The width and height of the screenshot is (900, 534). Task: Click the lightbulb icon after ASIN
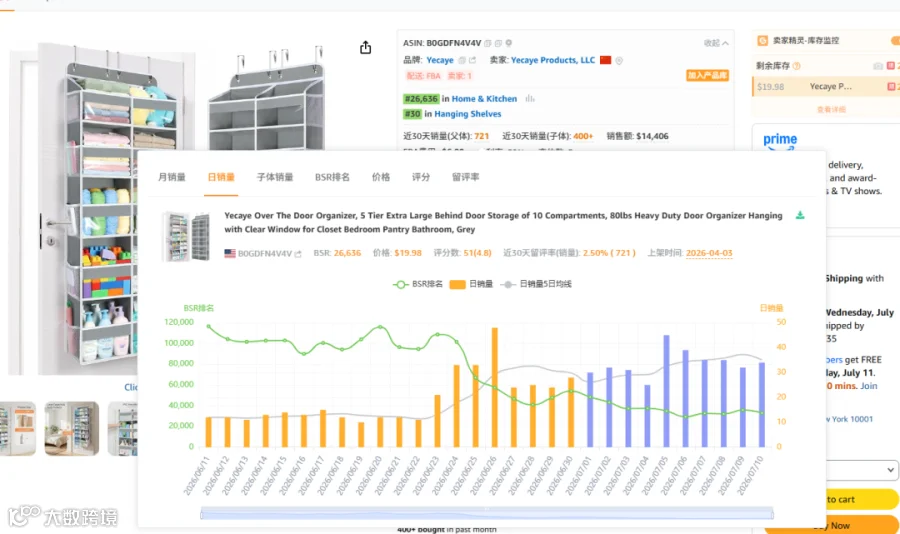pyautogui.click(x=509, y=43)
